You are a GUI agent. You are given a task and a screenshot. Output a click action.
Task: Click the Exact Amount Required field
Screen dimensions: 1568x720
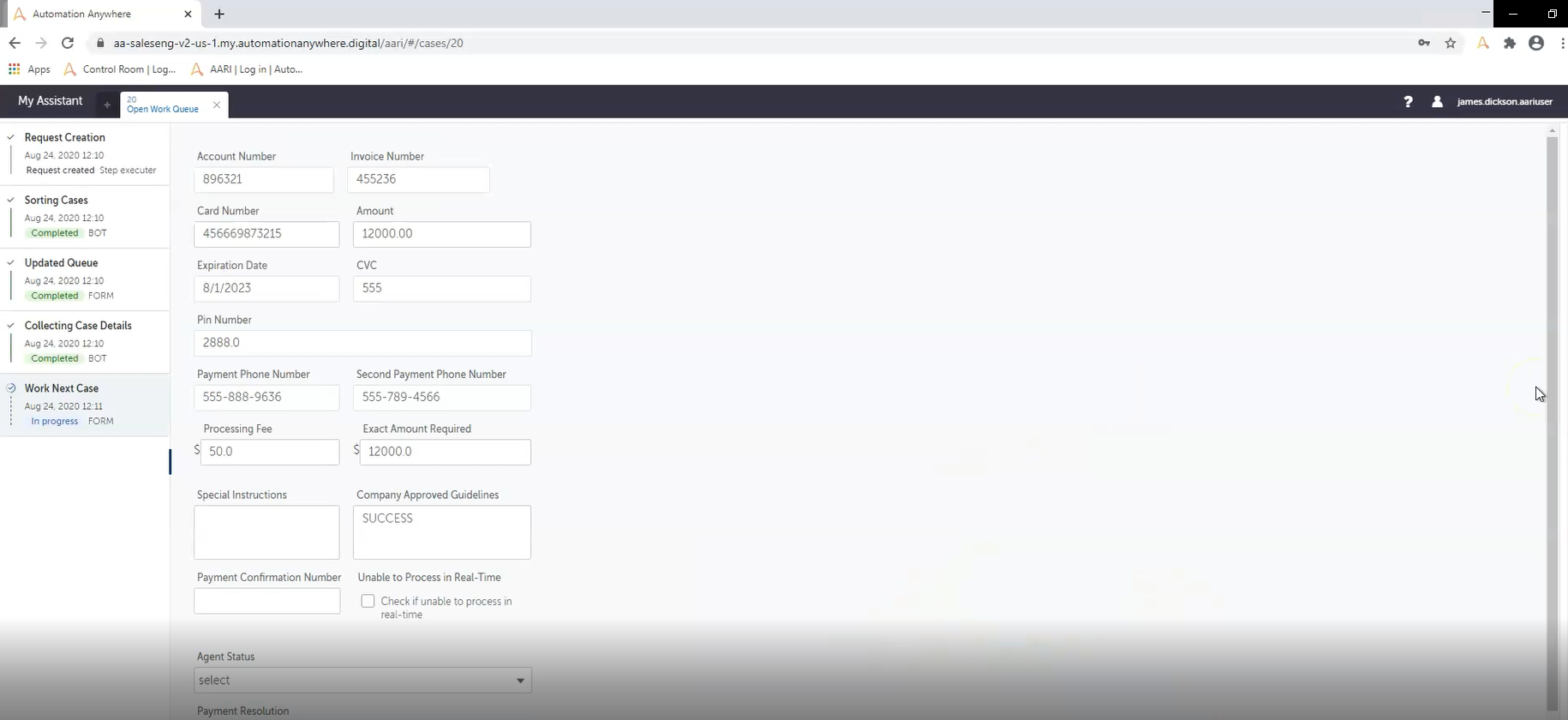tap(446, 452)
